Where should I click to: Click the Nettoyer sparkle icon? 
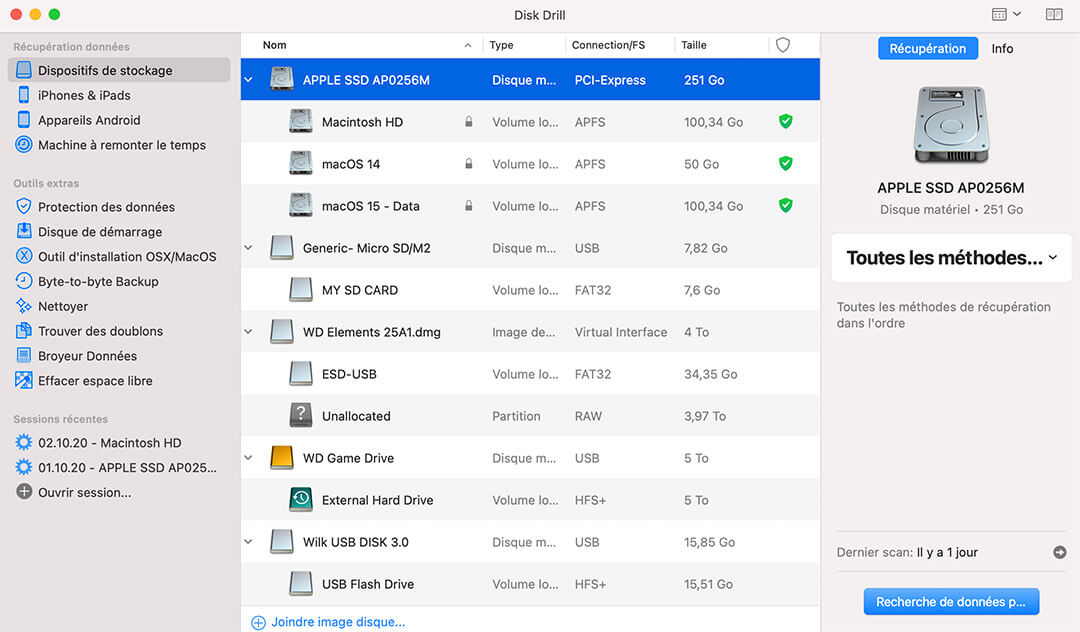pos(23,306)
